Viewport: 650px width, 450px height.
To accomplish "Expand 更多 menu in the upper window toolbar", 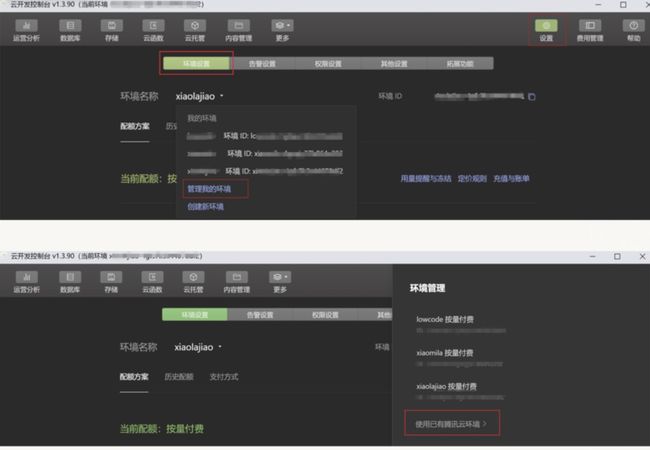I will click(x=282, y=31).
